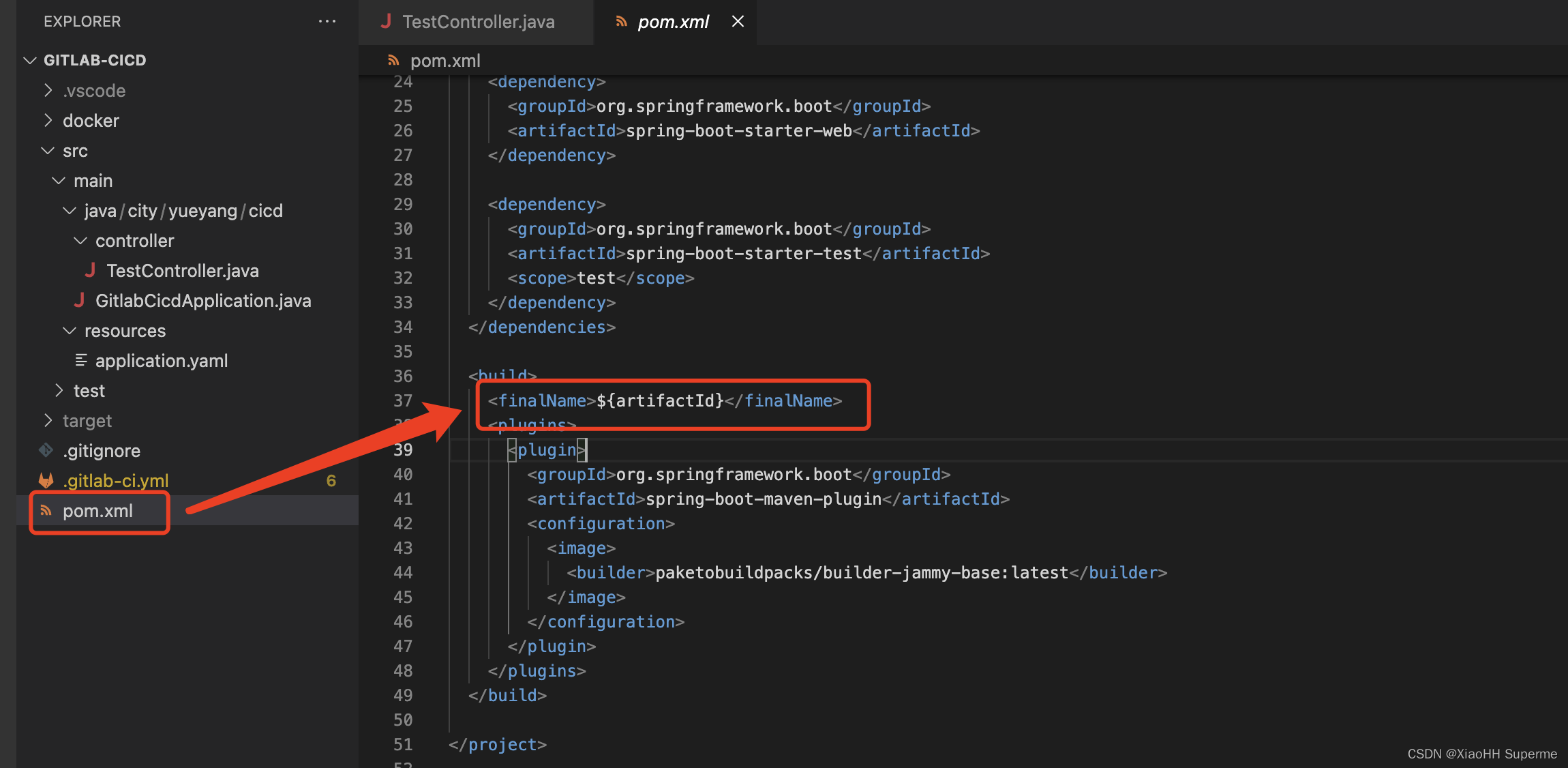Click the XML icon in pom.xml breadcrumb

click(x=393, y=61)
